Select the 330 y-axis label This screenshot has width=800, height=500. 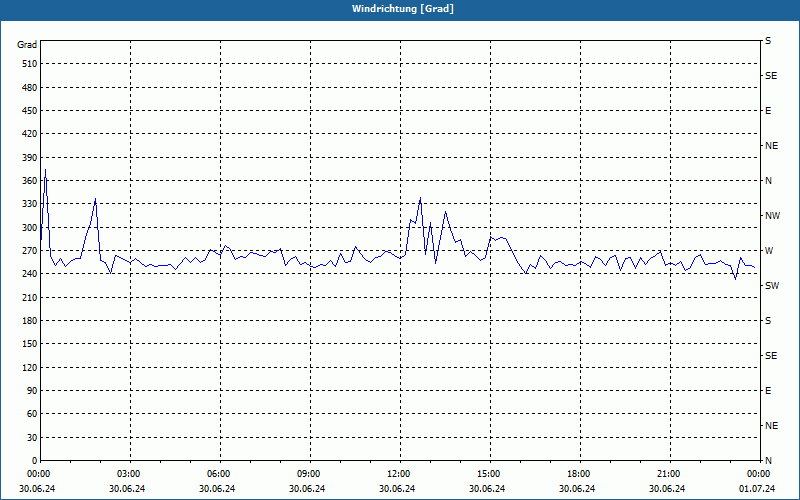30,204
